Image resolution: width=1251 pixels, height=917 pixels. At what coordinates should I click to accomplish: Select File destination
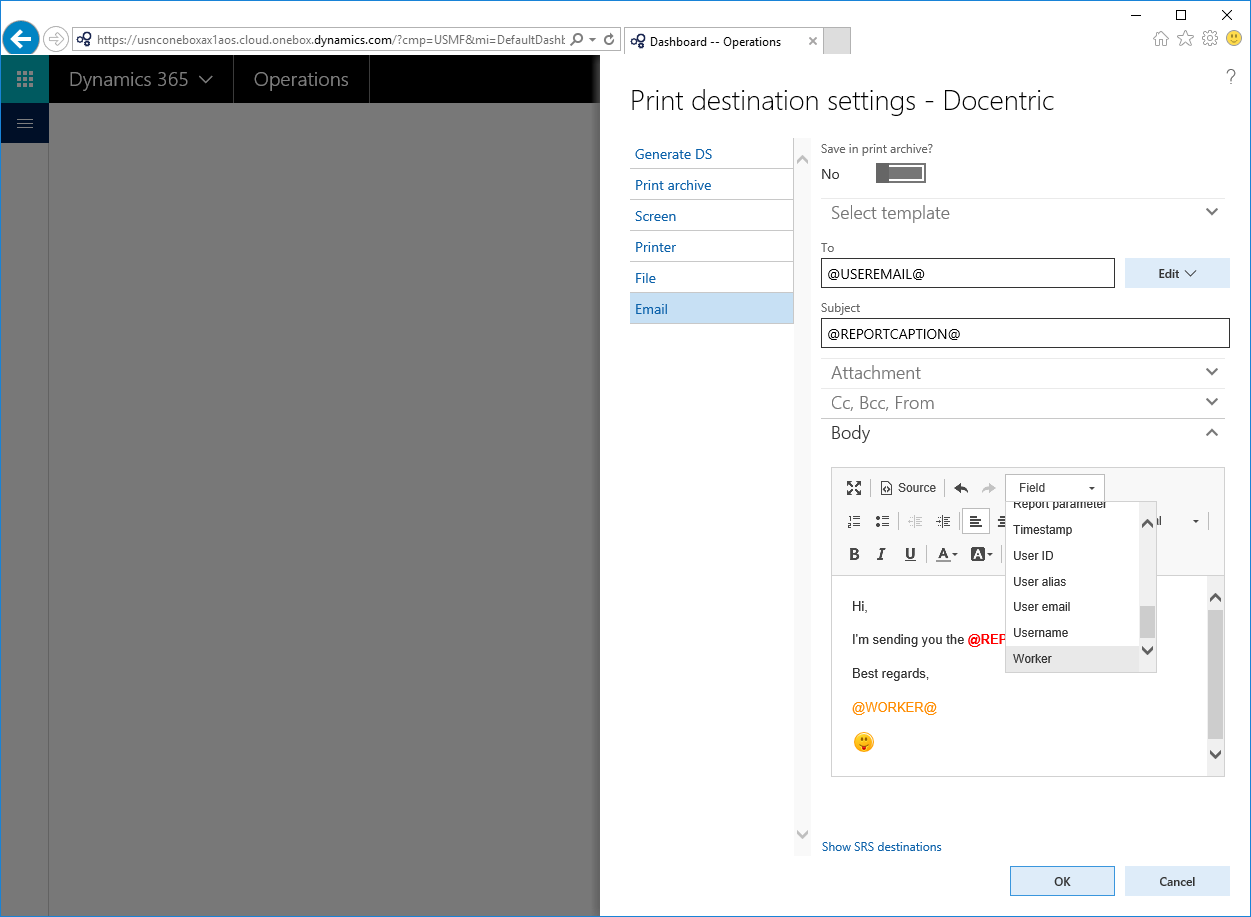pyautogui.click(x=711, y=278)
